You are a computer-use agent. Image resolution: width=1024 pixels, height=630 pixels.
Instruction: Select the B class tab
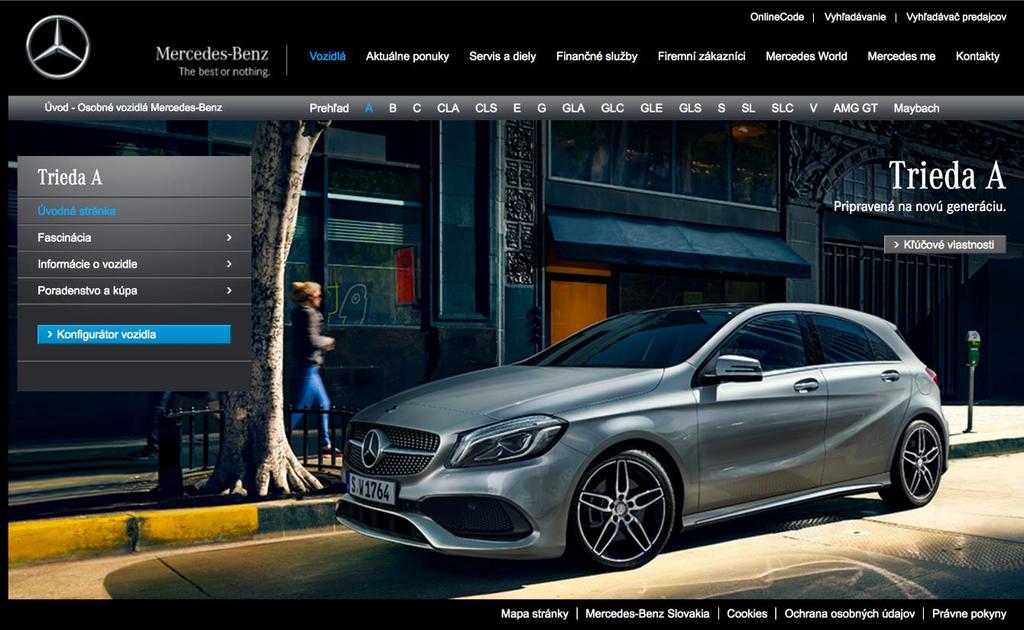pyautogui.click(x=392, y=108)
